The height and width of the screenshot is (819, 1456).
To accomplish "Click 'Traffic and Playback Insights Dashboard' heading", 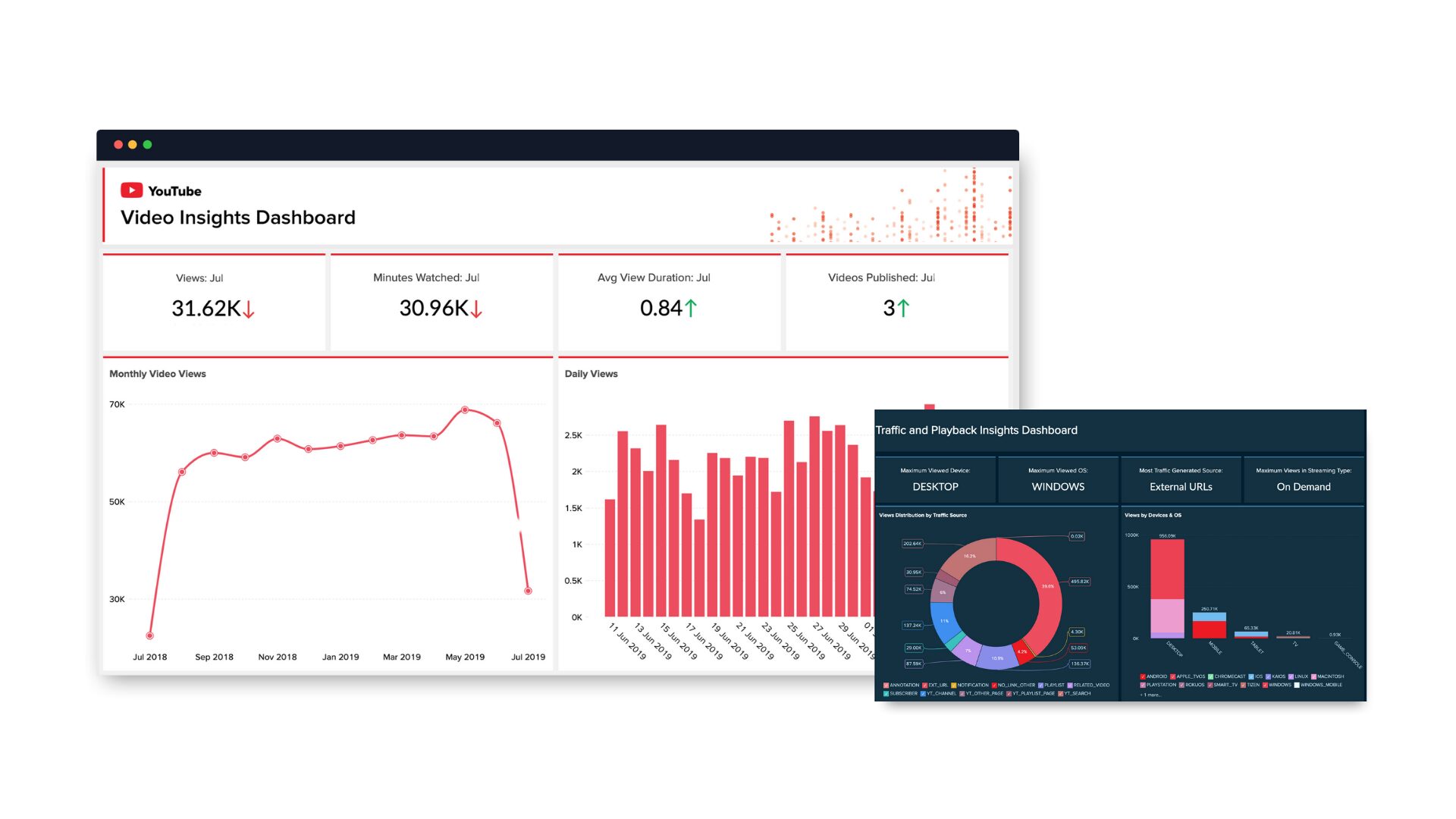I will (x=977, y=430).
